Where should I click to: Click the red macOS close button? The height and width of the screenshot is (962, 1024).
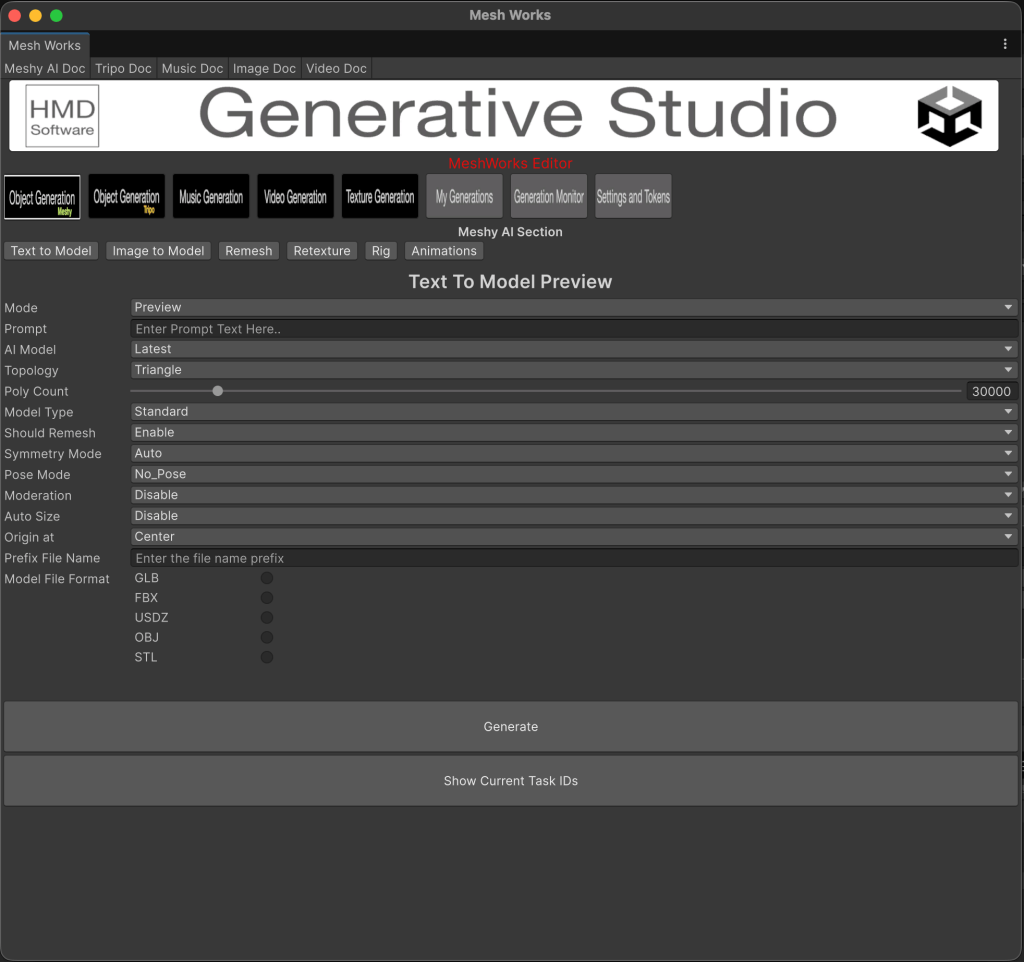coord(15,15)
